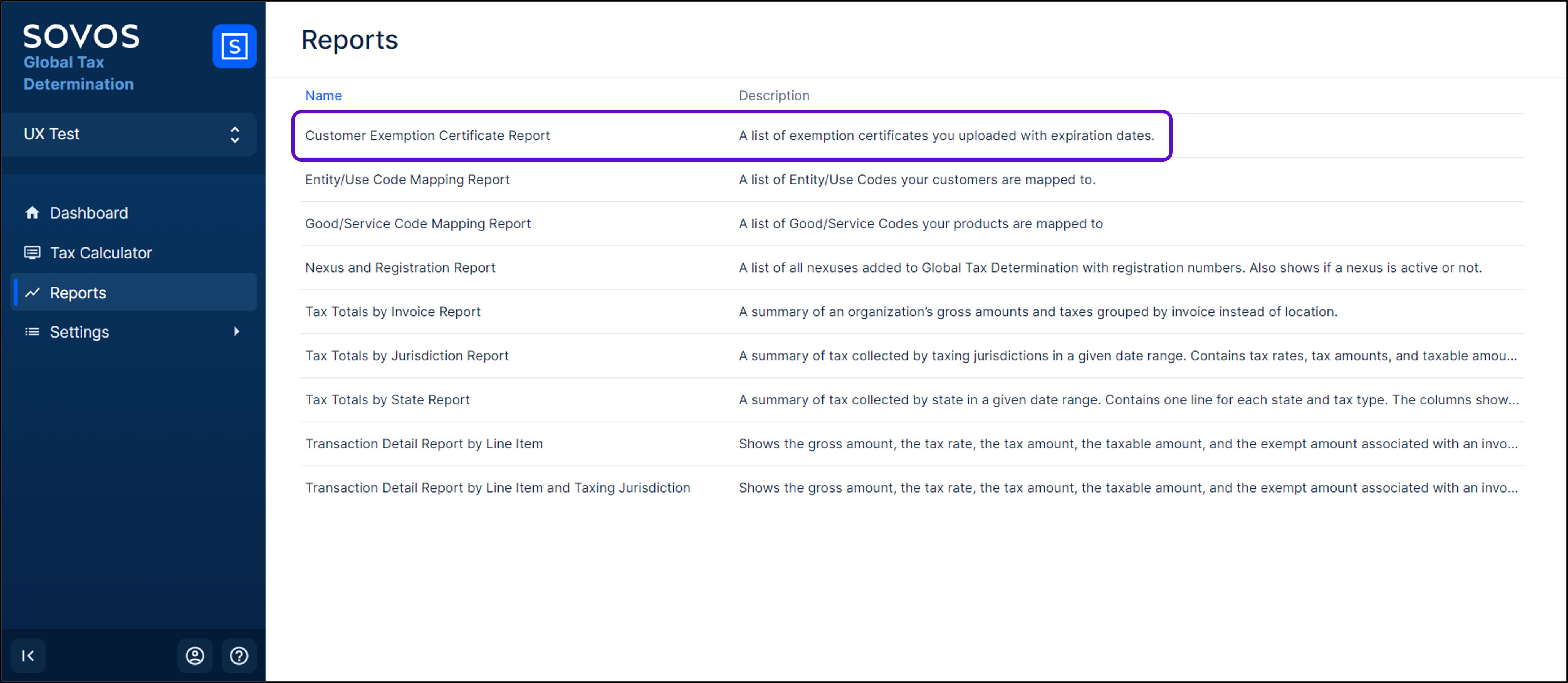Open Tax Calculator from the sidebar
Viewport: 1568px width, 683px height.
[x=101, y=253]
